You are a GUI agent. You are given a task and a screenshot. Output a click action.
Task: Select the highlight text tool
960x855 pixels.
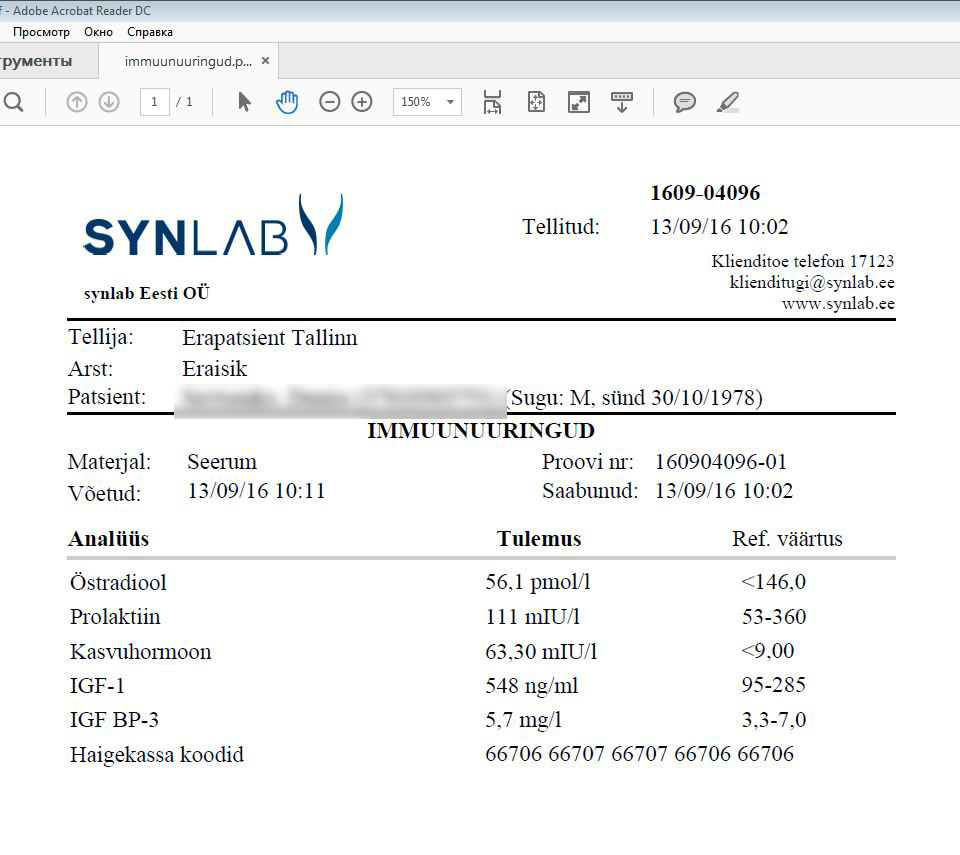[728, 102]
